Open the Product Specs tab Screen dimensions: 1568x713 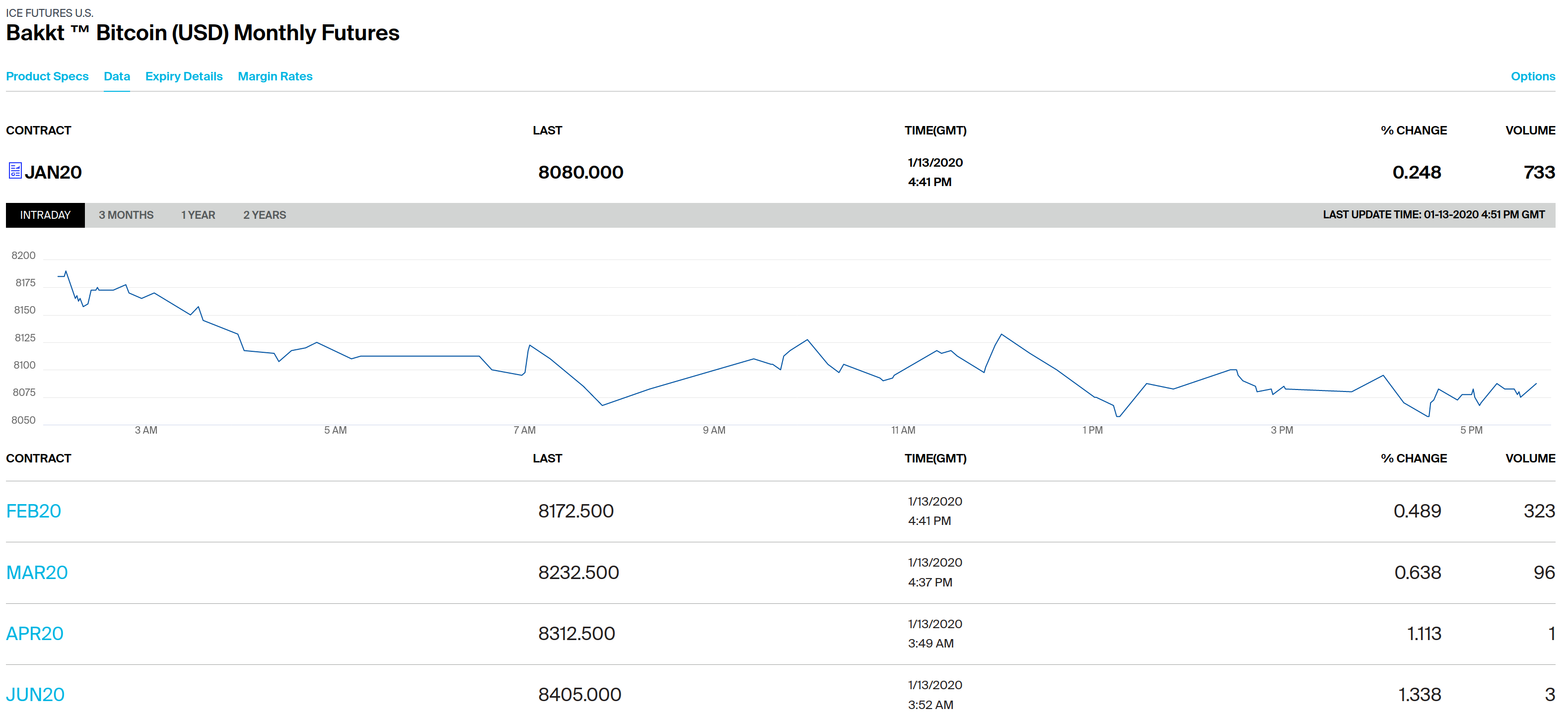pos(47,76)
